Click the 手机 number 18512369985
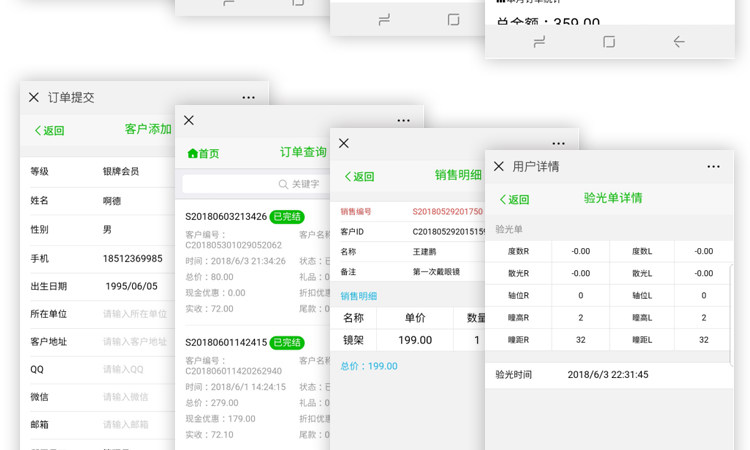Viewport: 750px width, 450px height. tap(132, 258)
